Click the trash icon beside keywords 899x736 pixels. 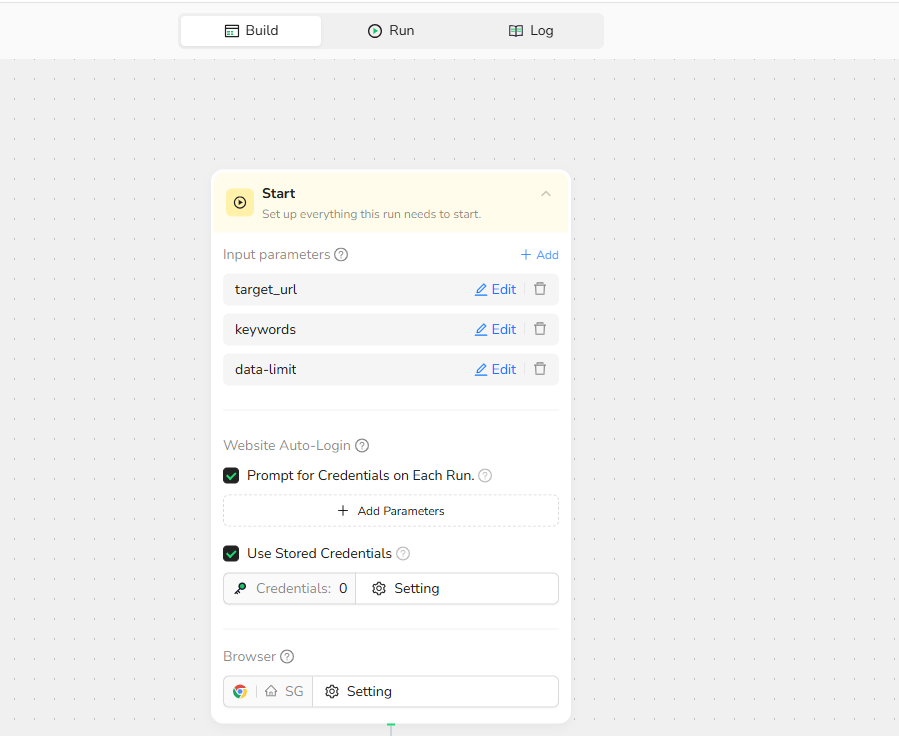coord(540,329)
